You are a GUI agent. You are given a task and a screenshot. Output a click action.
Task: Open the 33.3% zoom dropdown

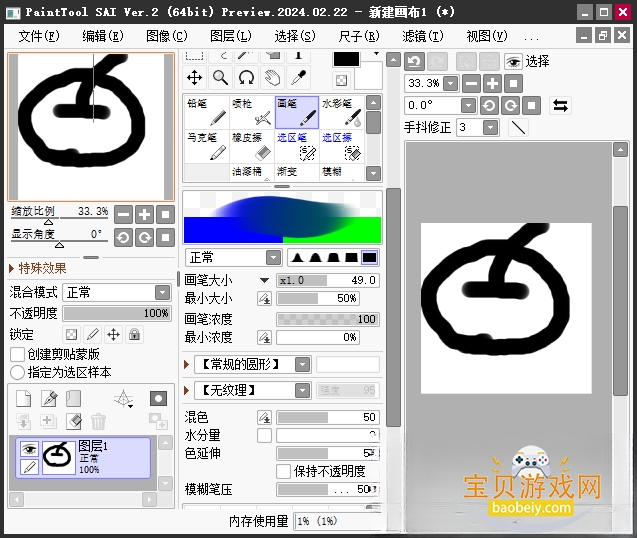point(450,84)
